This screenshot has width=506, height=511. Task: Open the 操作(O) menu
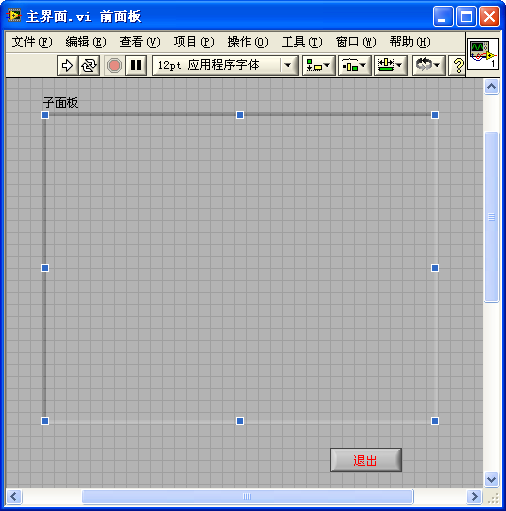click(248, 42)
